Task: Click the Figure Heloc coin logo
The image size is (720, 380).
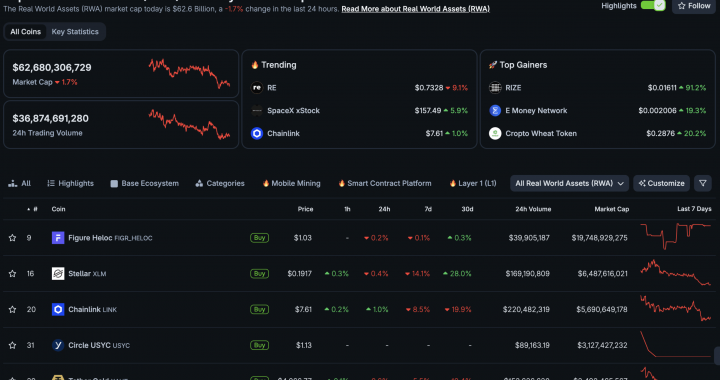Action: pos(58,238)
